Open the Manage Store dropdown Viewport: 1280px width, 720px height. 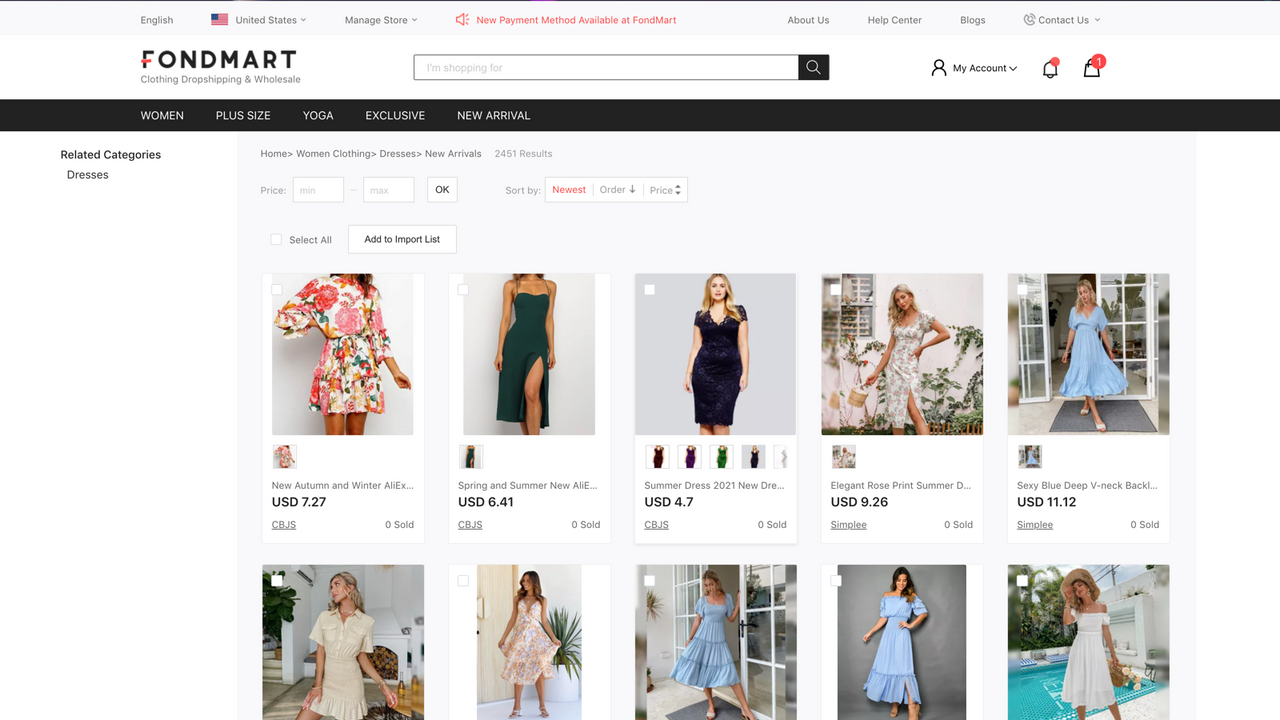380,19
